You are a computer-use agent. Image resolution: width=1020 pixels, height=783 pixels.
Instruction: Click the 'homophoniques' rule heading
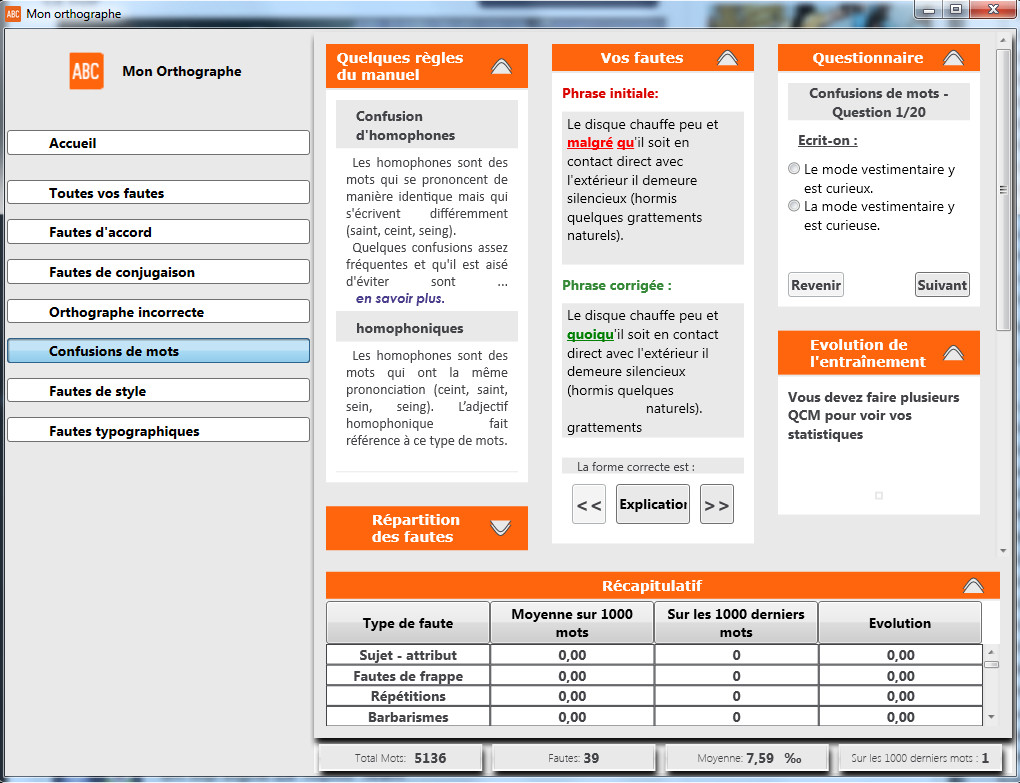427,328
